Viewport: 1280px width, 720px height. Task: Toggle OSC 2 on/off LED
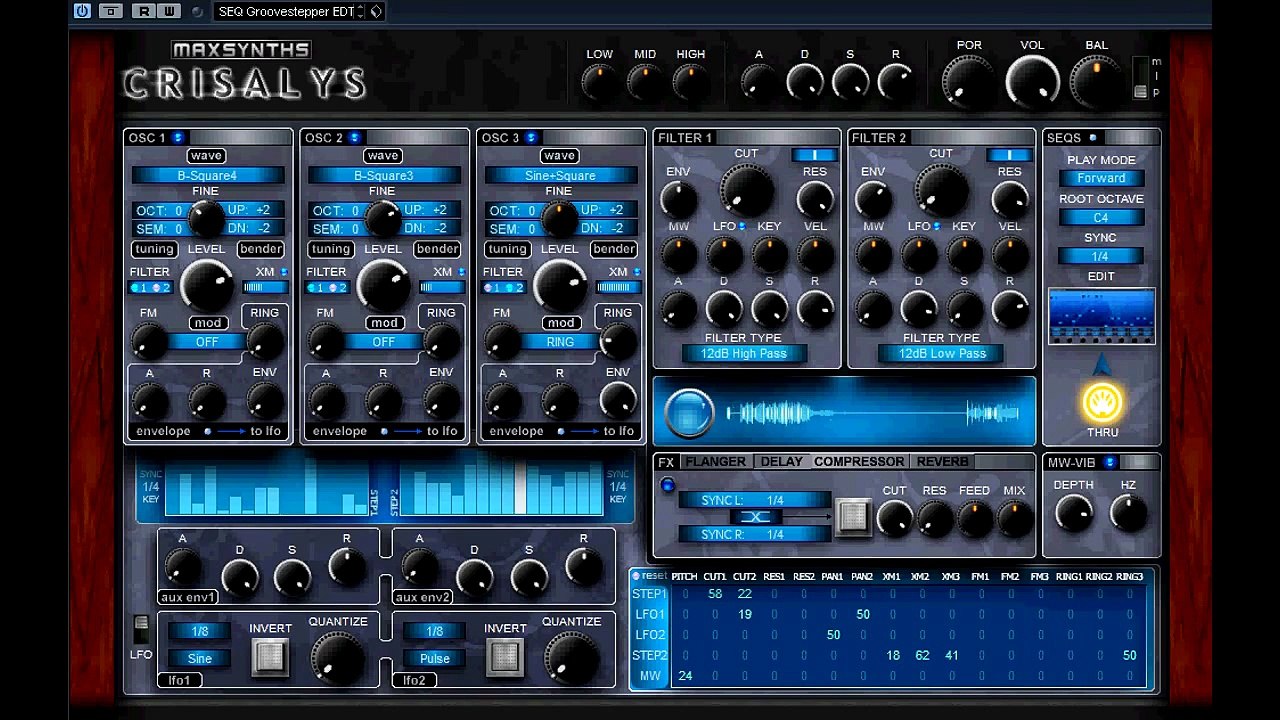pyautogui.click(x=354, y=137)
